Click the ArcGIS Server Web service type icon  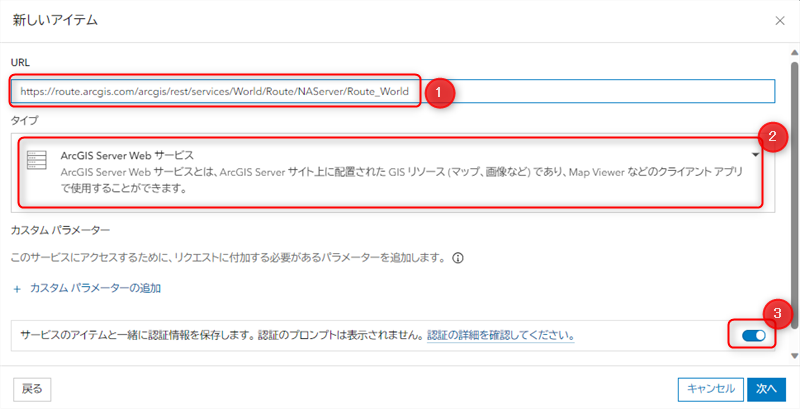(36, 160)
